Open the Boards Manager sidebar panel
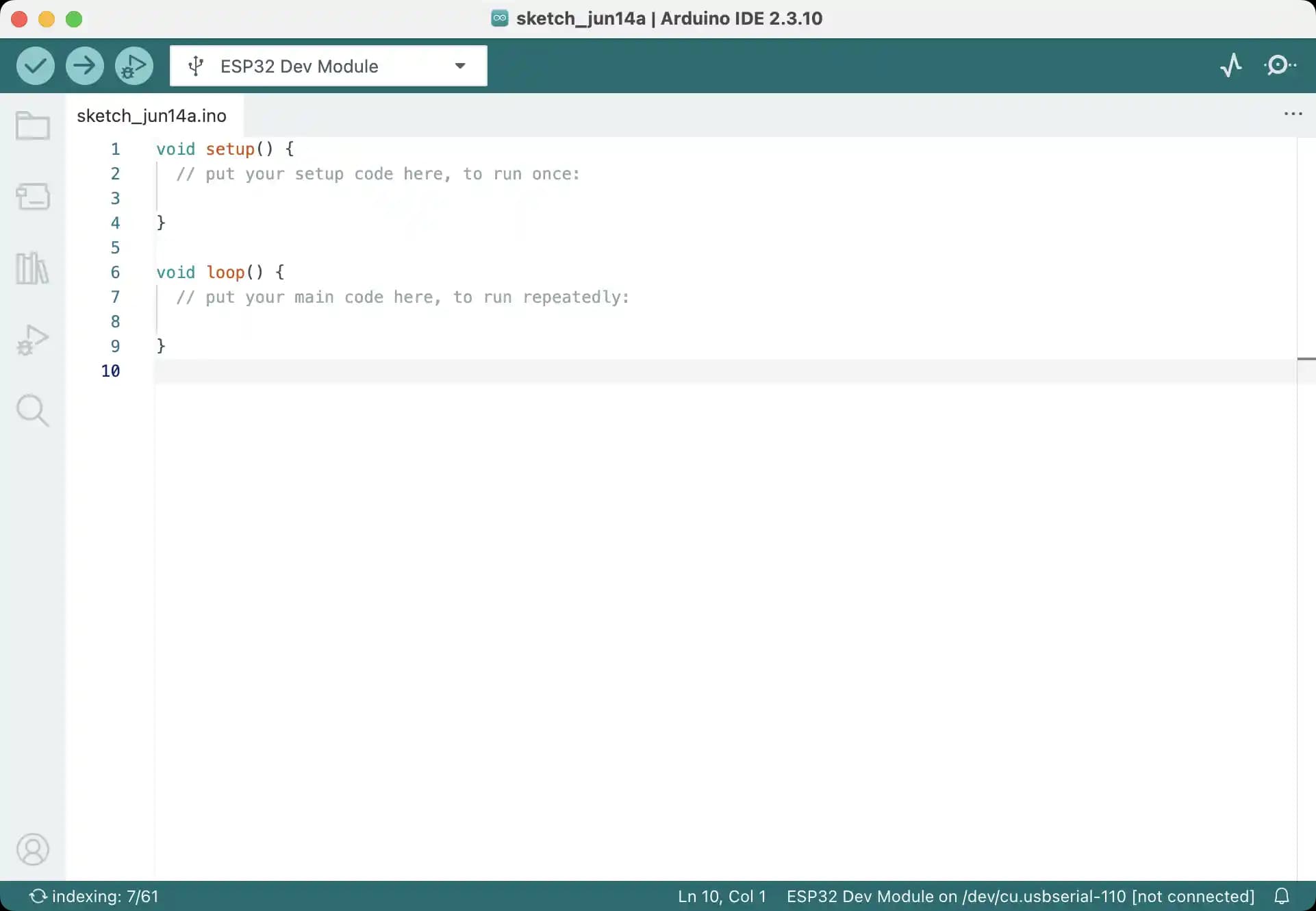Image resolution: width=1316 pixels, height=911 pixels. click(x=33, y=197)
